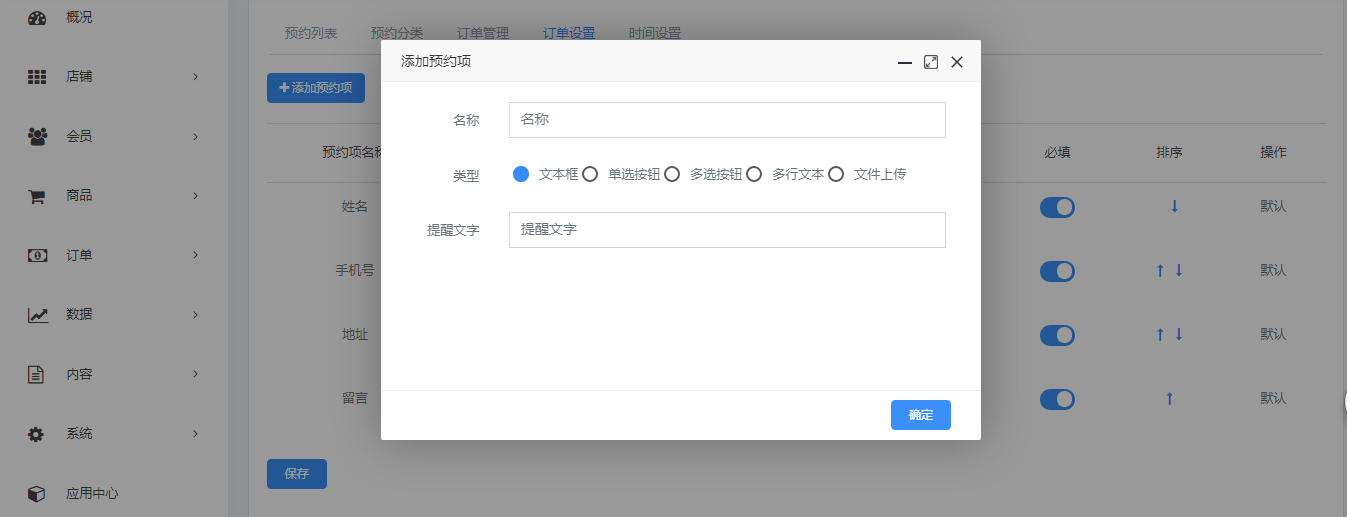The width and height of the screenshot is (1347, 517).
Task: Click the 商品 shopping cart icon
Action: [37, 196]
